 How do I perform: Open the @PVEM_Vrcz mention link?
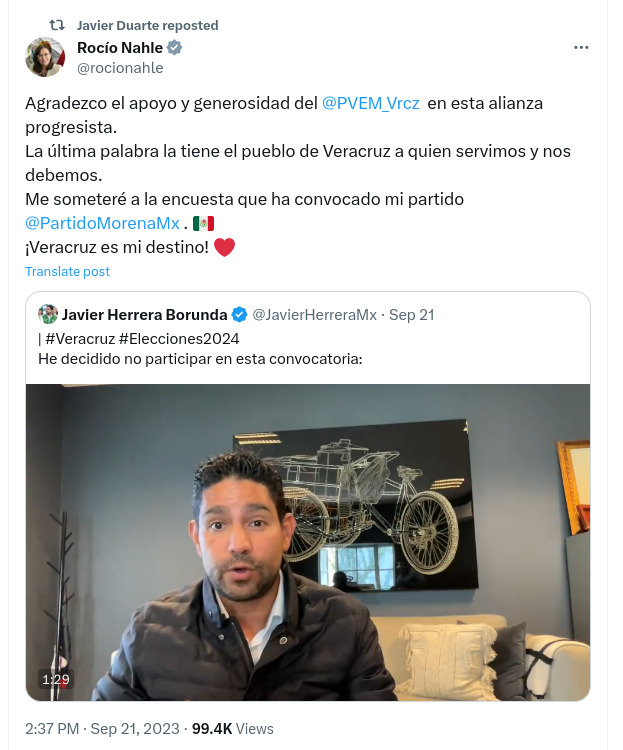click(371, 103)
